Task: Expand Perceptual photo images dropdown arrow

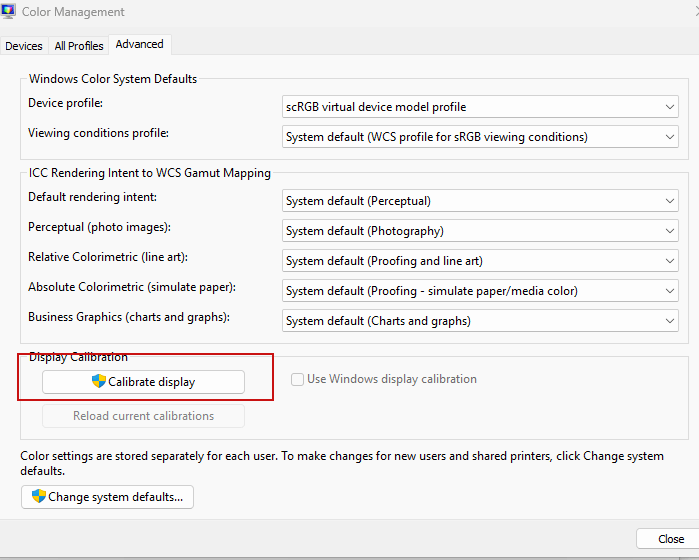Action: click(x=669, y=231)
